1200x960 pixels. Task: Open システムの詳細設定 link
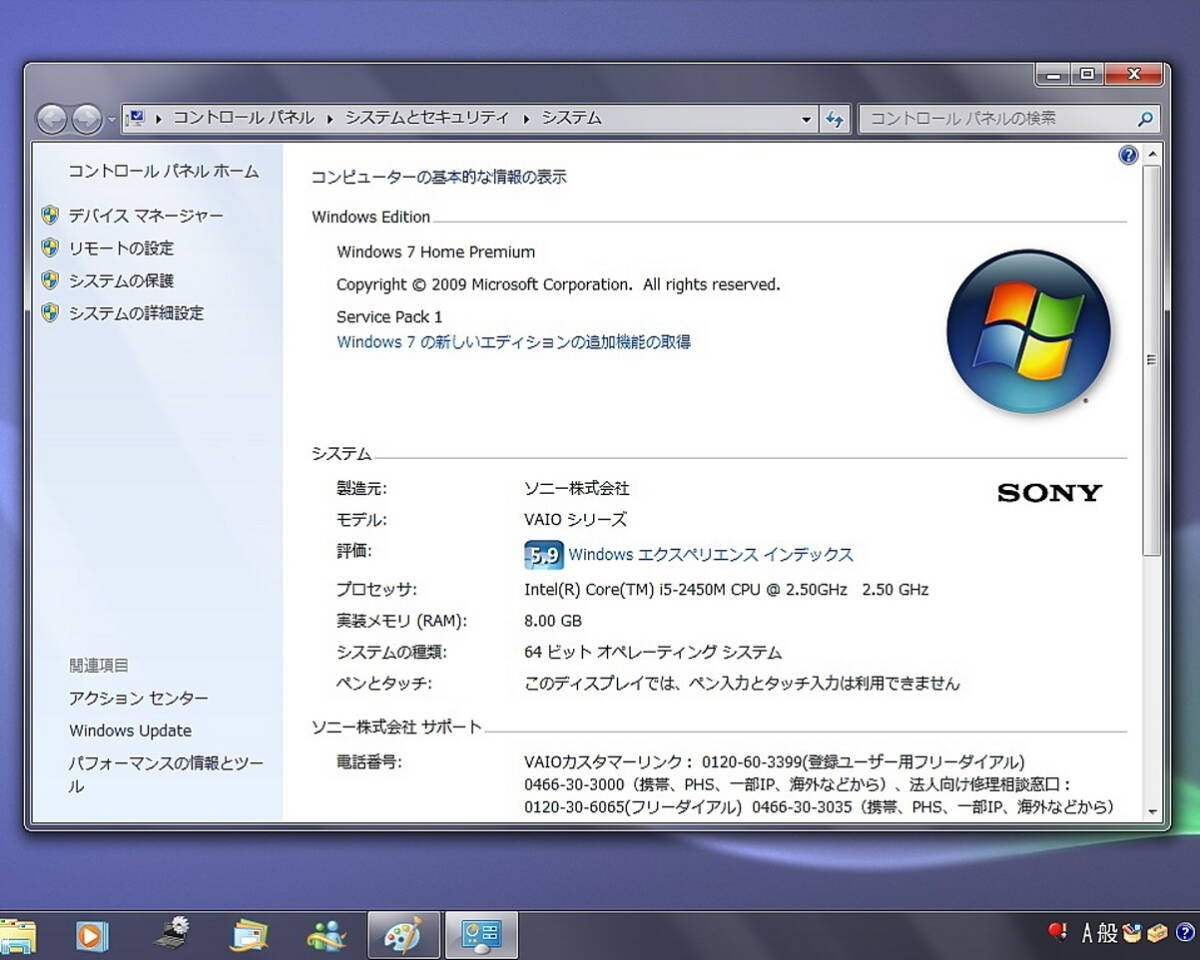point(136,313)
